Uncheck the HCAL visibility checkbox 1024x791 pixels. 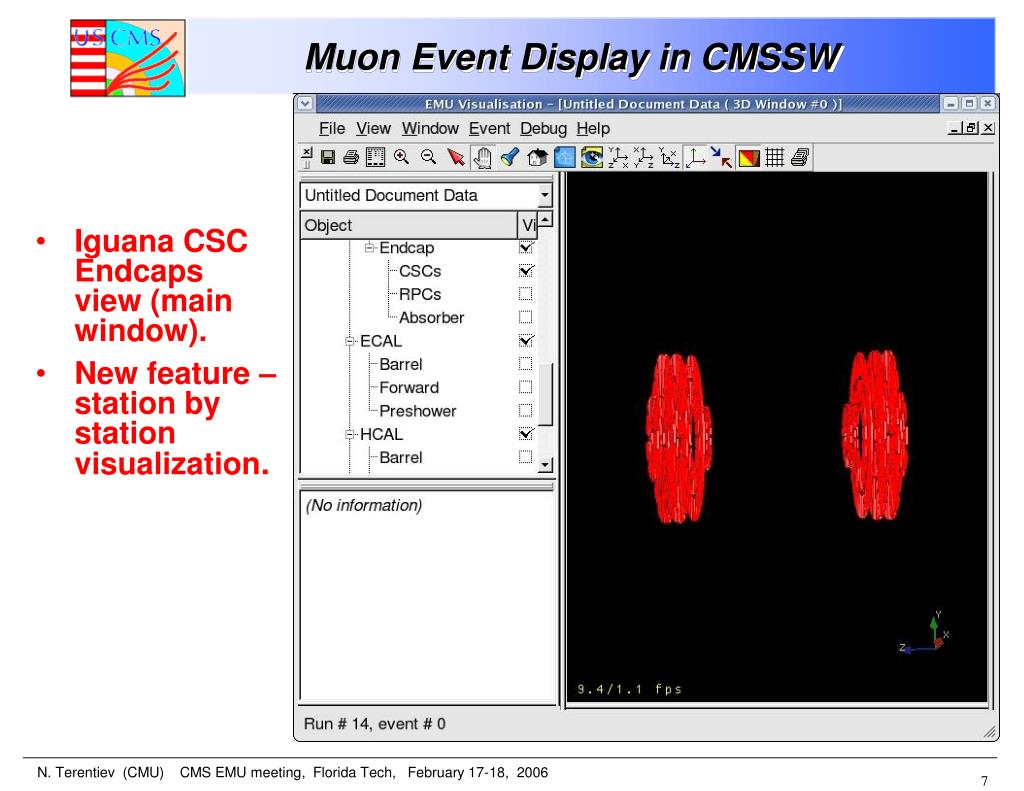coord(526,434)
